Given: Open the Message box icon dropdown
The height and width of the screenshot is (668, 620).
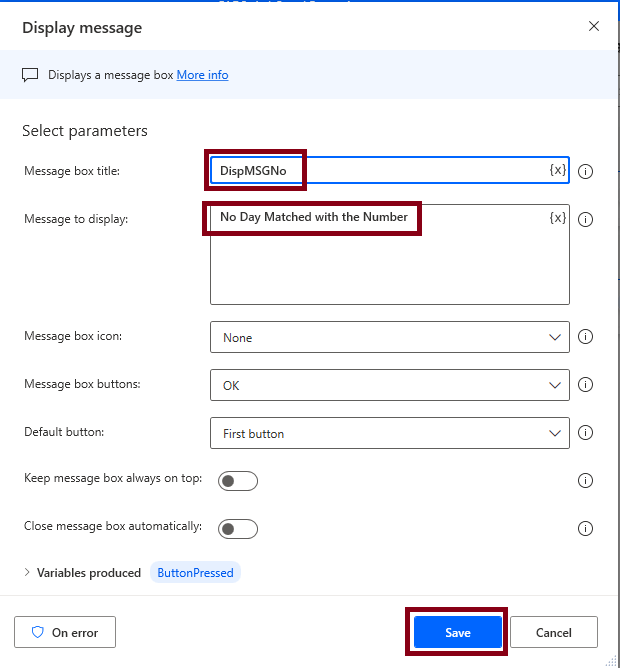Looking at the screenshot, I should [389, 337].
